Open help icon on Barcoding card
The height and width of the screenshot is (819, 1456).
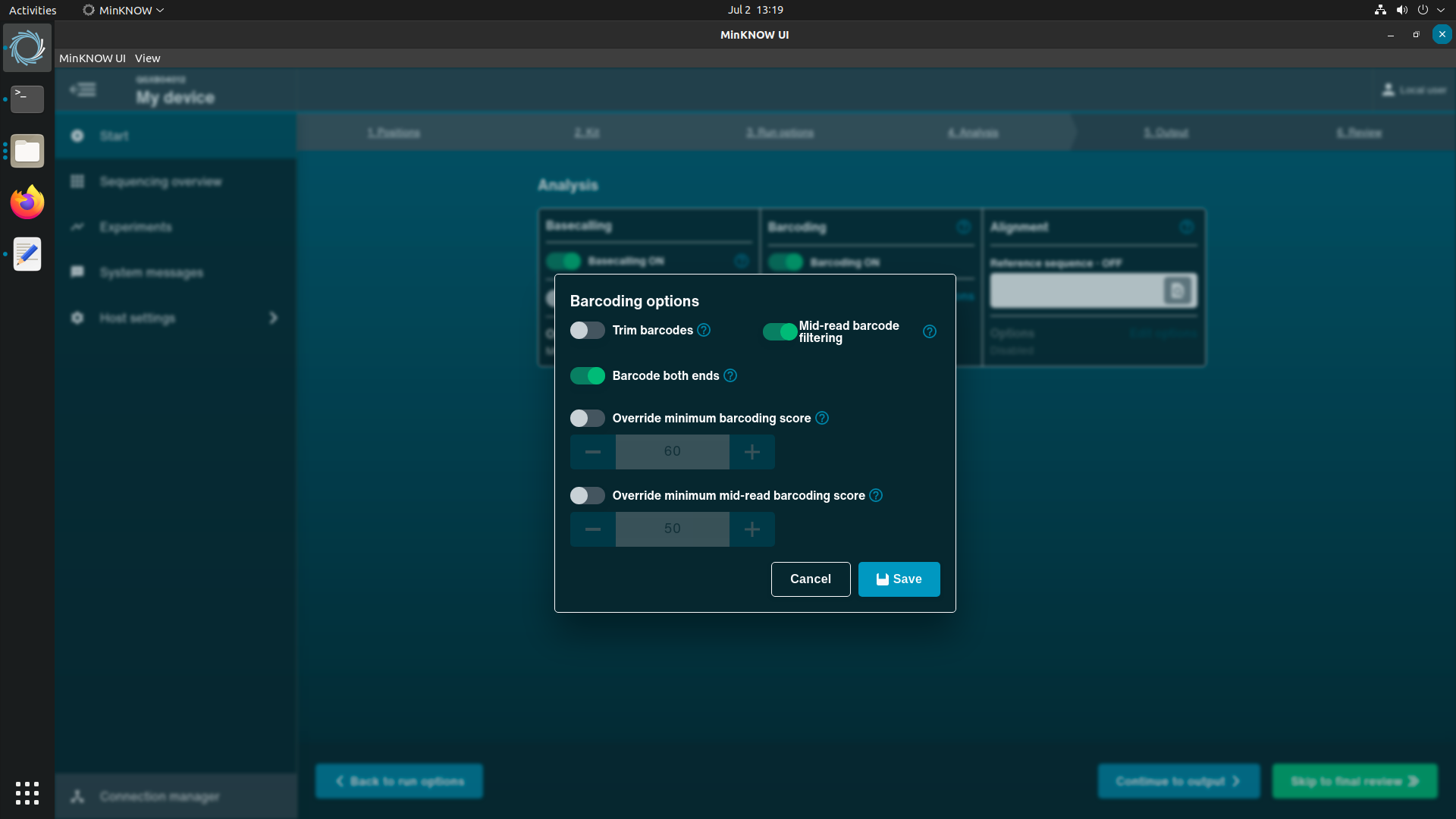coord(964,227)
